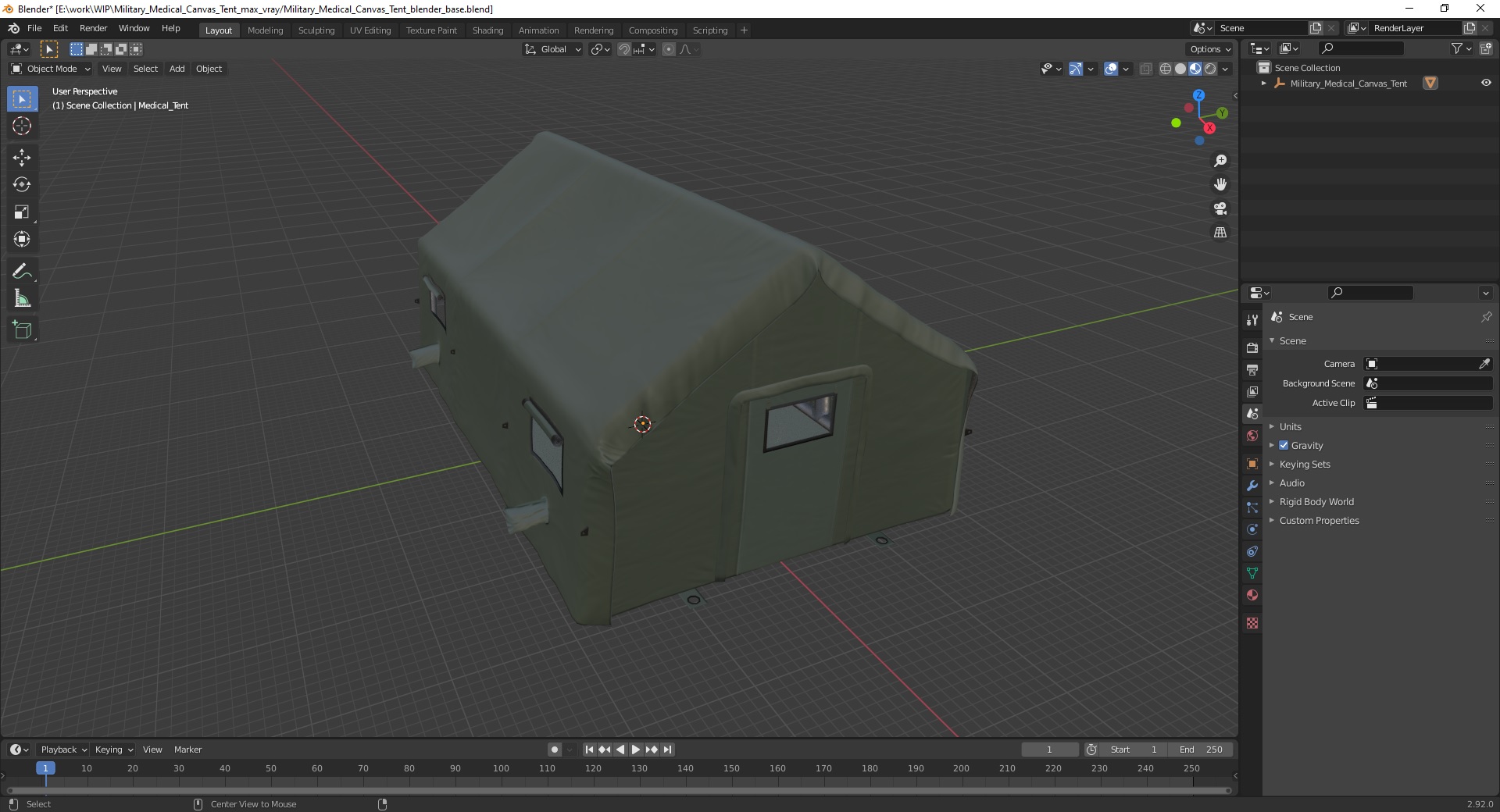Image resolution: width=1500 pixels, height=812 pixels.
Task: Select the Scale tool
Action: coord(22,212)
